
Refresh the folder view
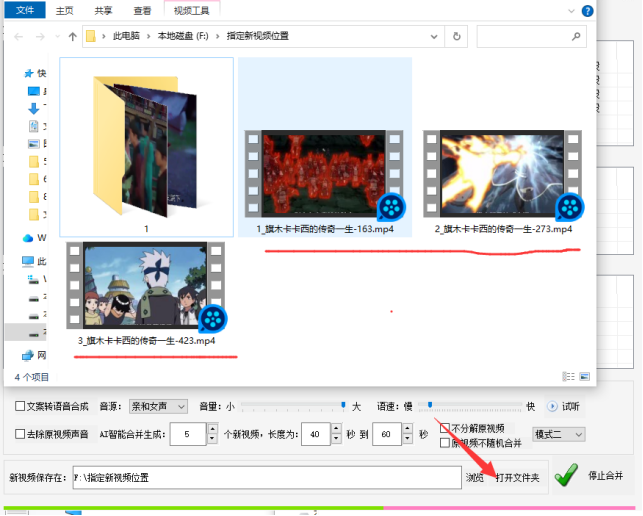click(x=456, y=37)
